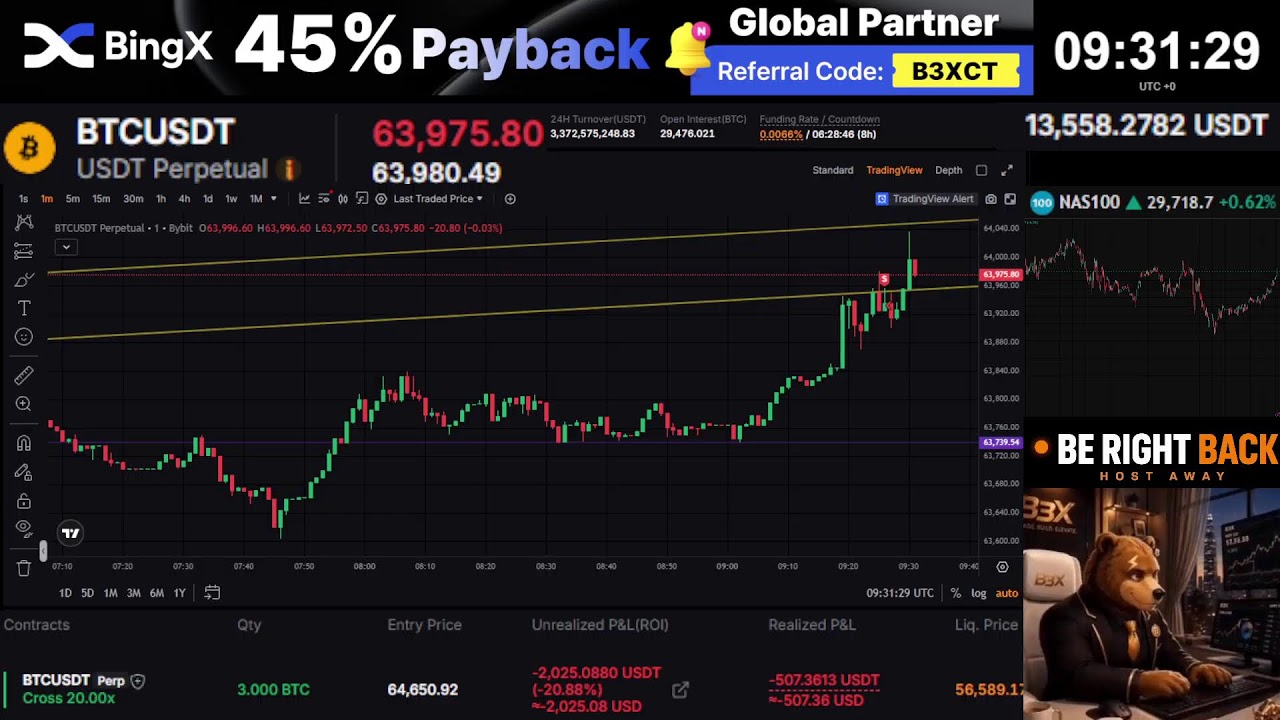Set the chart range to 3M
Image resolution: width=1280 pixels, height=720 pixels.
133,593
